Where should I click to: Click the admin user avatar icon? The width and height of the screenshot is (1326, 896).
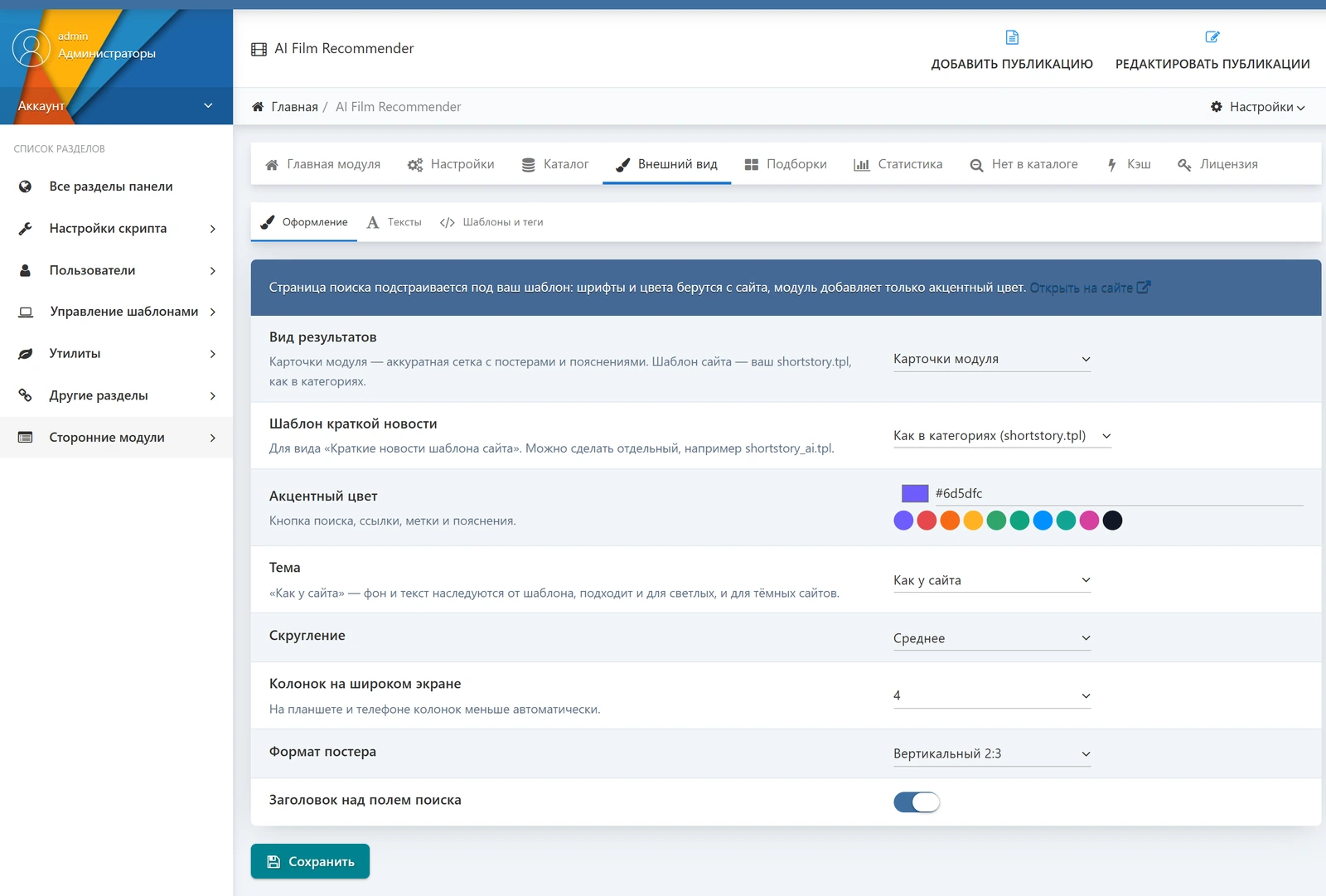31,48
